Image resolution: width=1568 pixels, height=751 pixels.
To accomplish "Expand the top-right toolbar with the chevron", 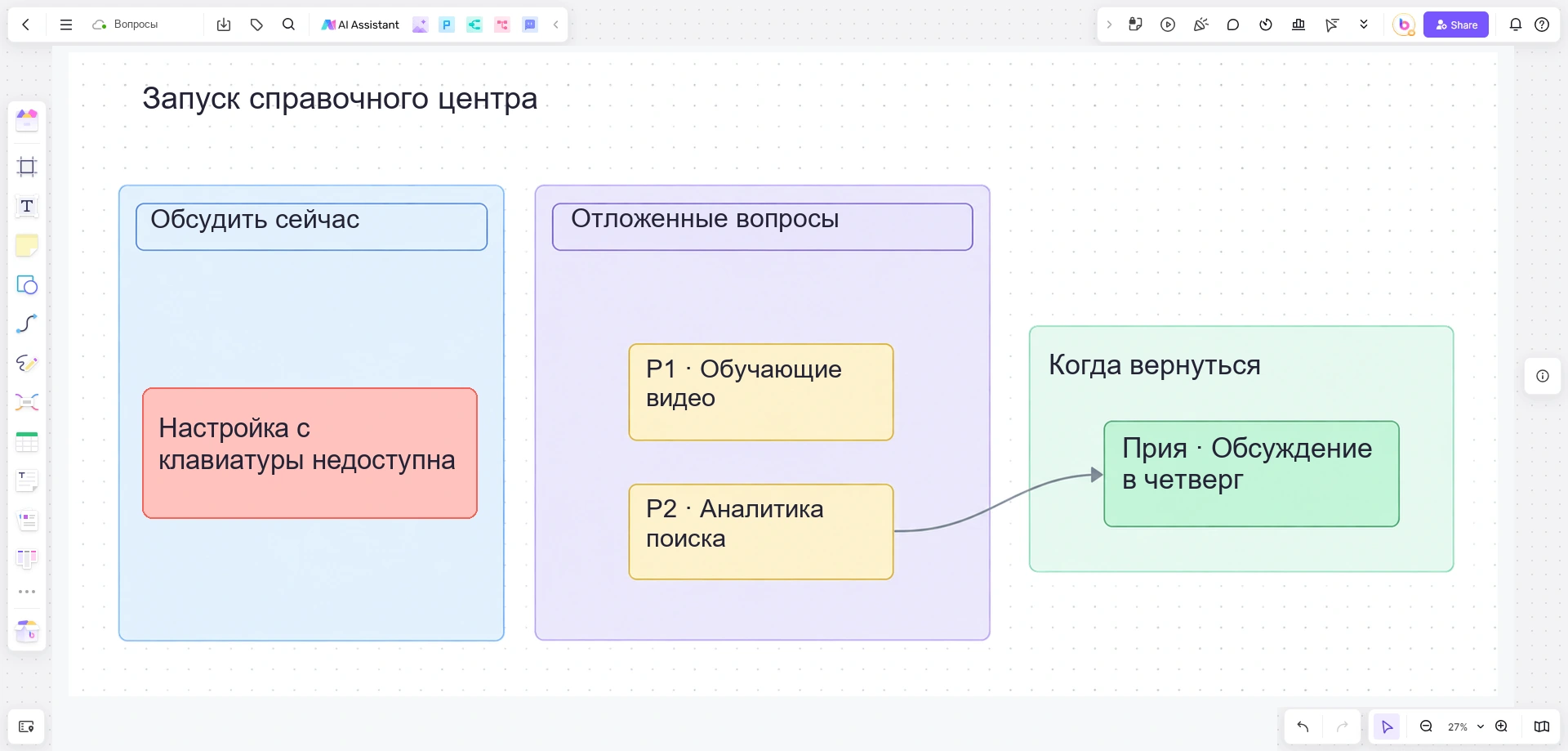I will (x=1109, y=25).
